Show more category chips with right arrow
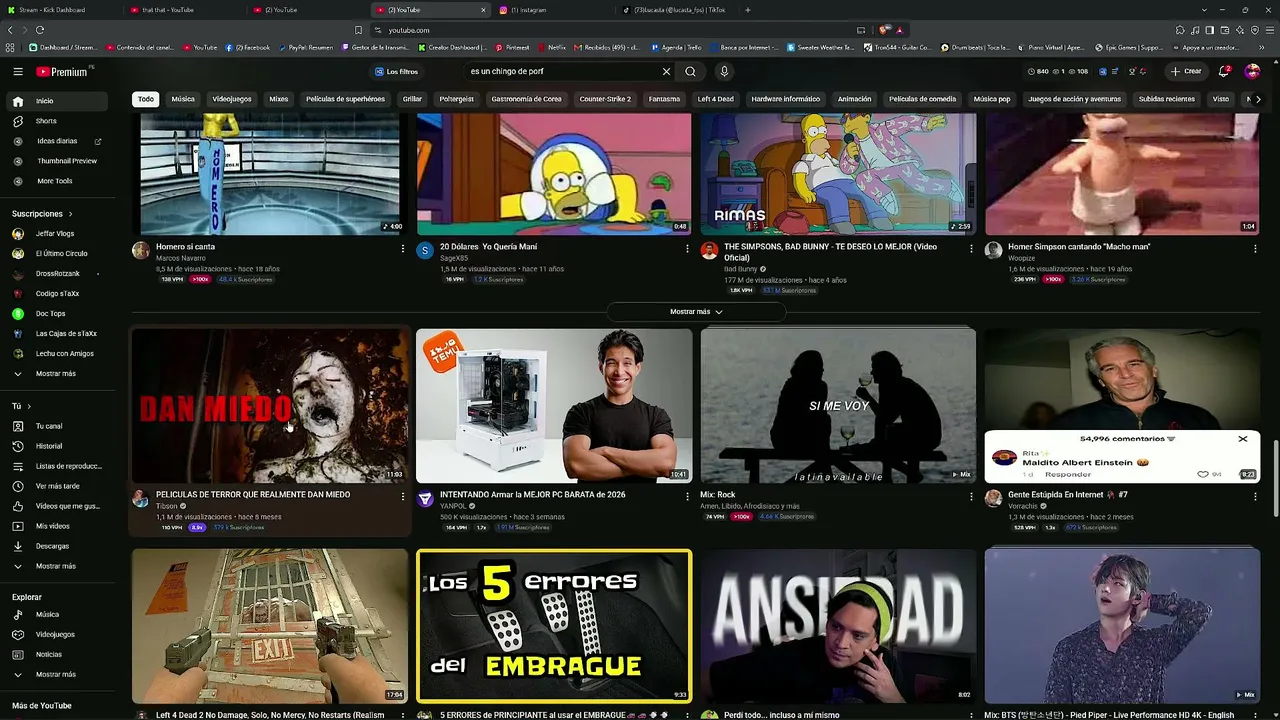This screenshot has height=720, width=1280. [1258, 99]
